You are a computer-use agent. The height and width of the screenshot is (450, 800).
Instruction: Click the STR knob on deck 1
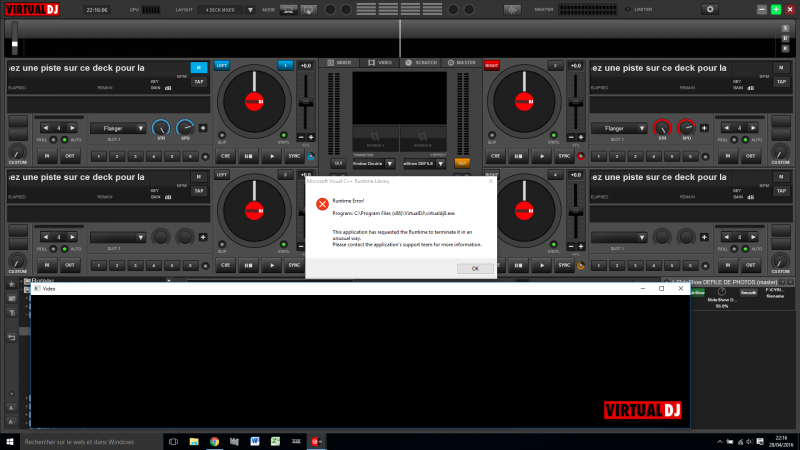(x=161, y=128)
